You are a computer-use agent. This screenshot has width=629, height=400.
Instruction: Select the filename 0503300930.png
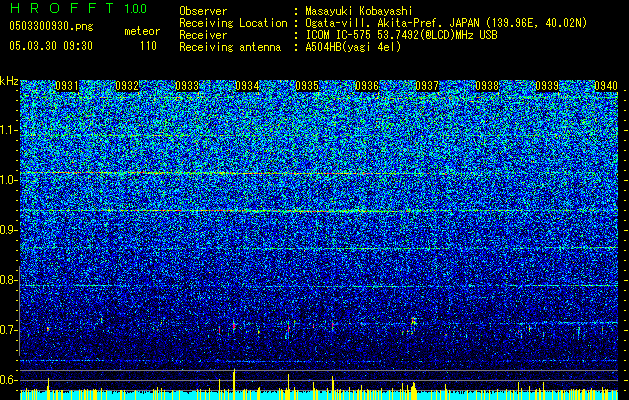tap(51, 26)
